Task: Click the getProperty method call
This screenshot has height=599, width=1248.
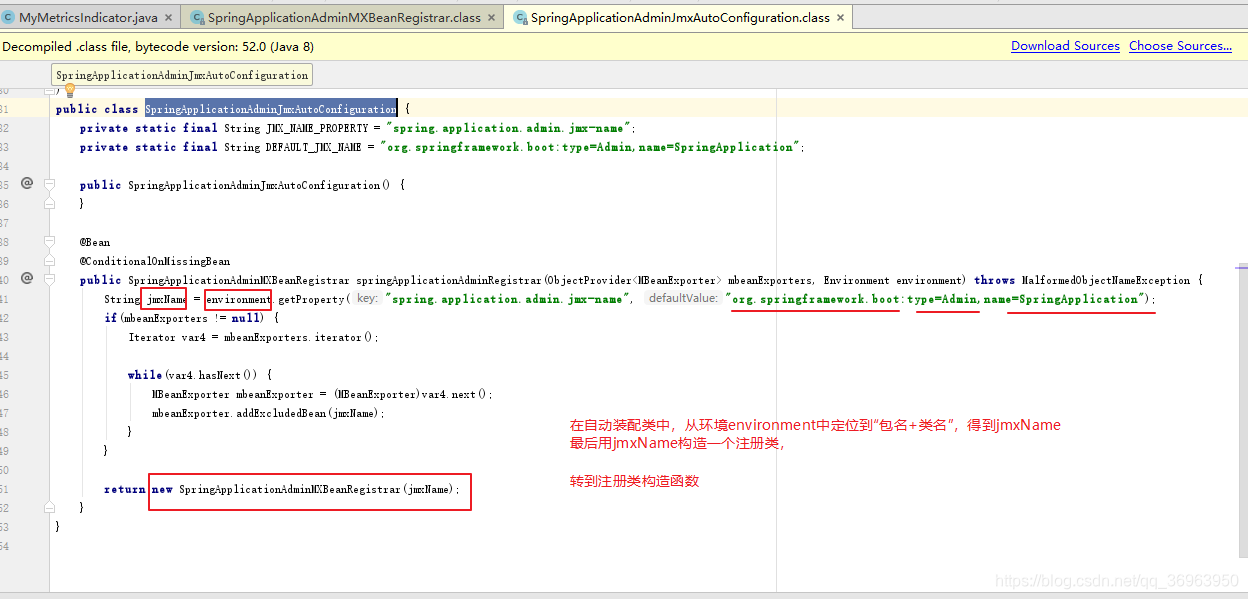Action: [x=311, y=299]
